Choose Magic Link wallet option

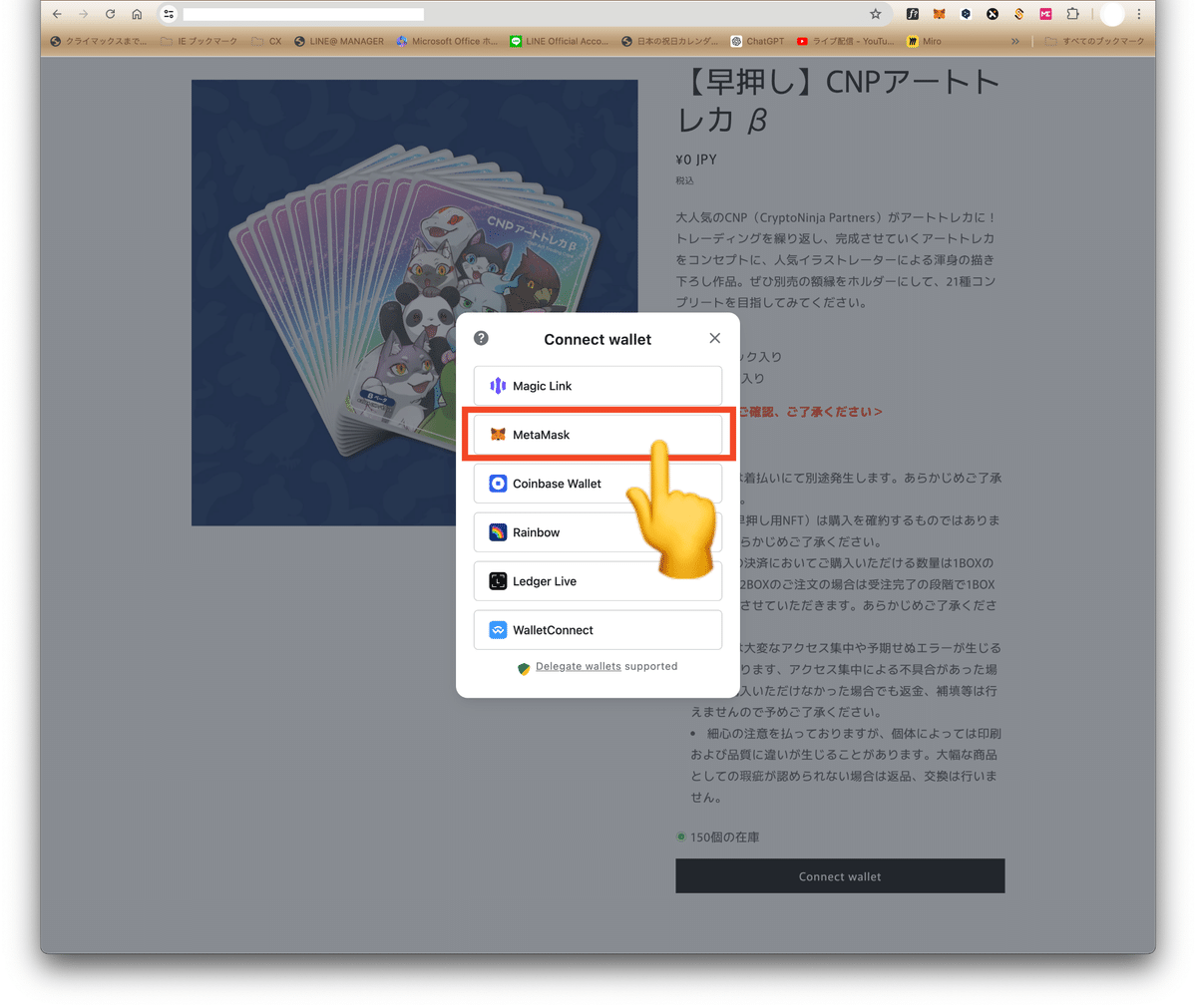coord(598,386)
